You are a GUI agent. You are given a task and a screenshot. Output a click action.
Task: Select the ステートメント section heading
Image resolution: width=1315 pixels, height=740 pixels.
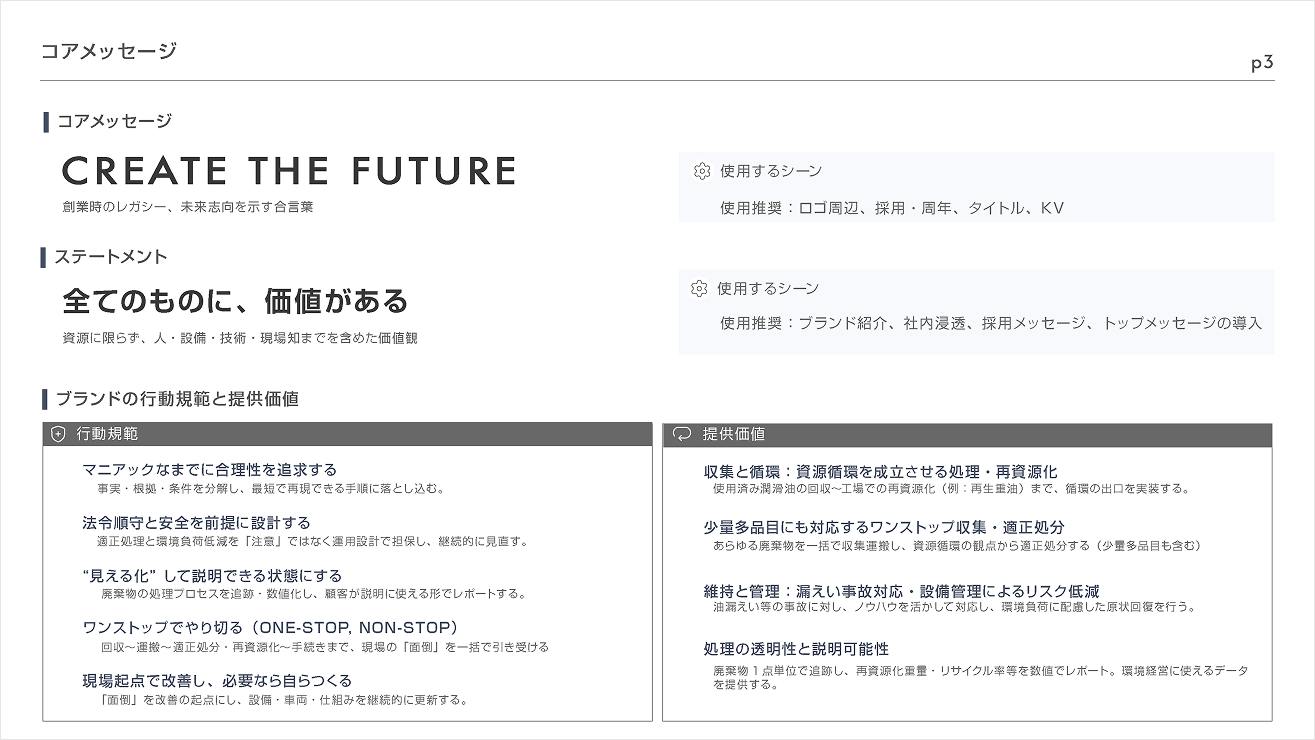click(110, 257)
